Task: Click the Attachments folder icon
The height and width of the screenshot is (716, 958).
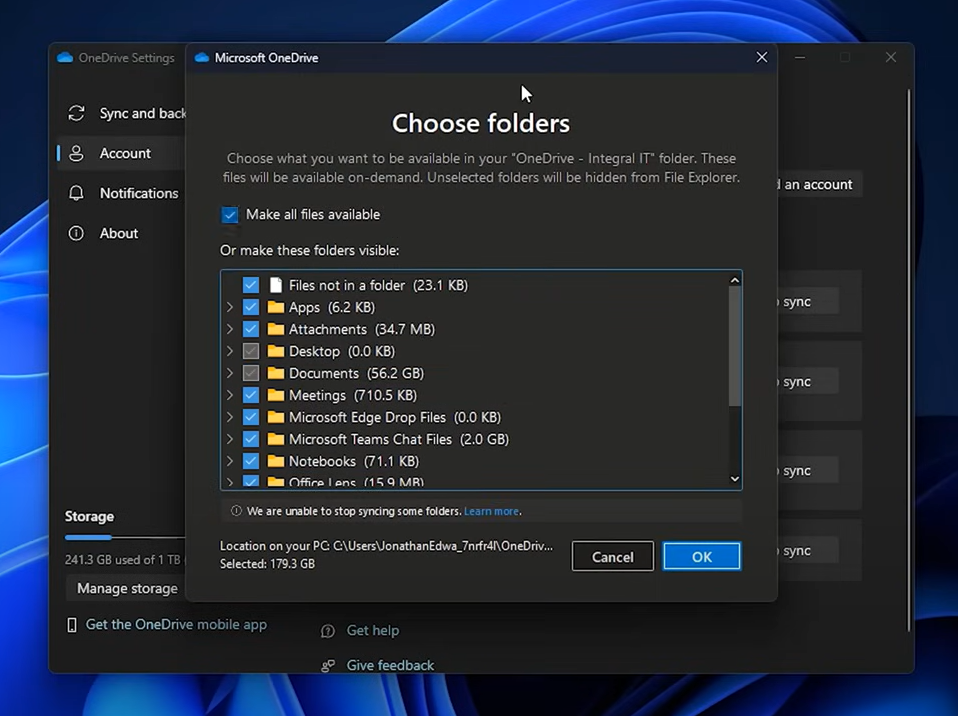Action: (x=276, y=329)
